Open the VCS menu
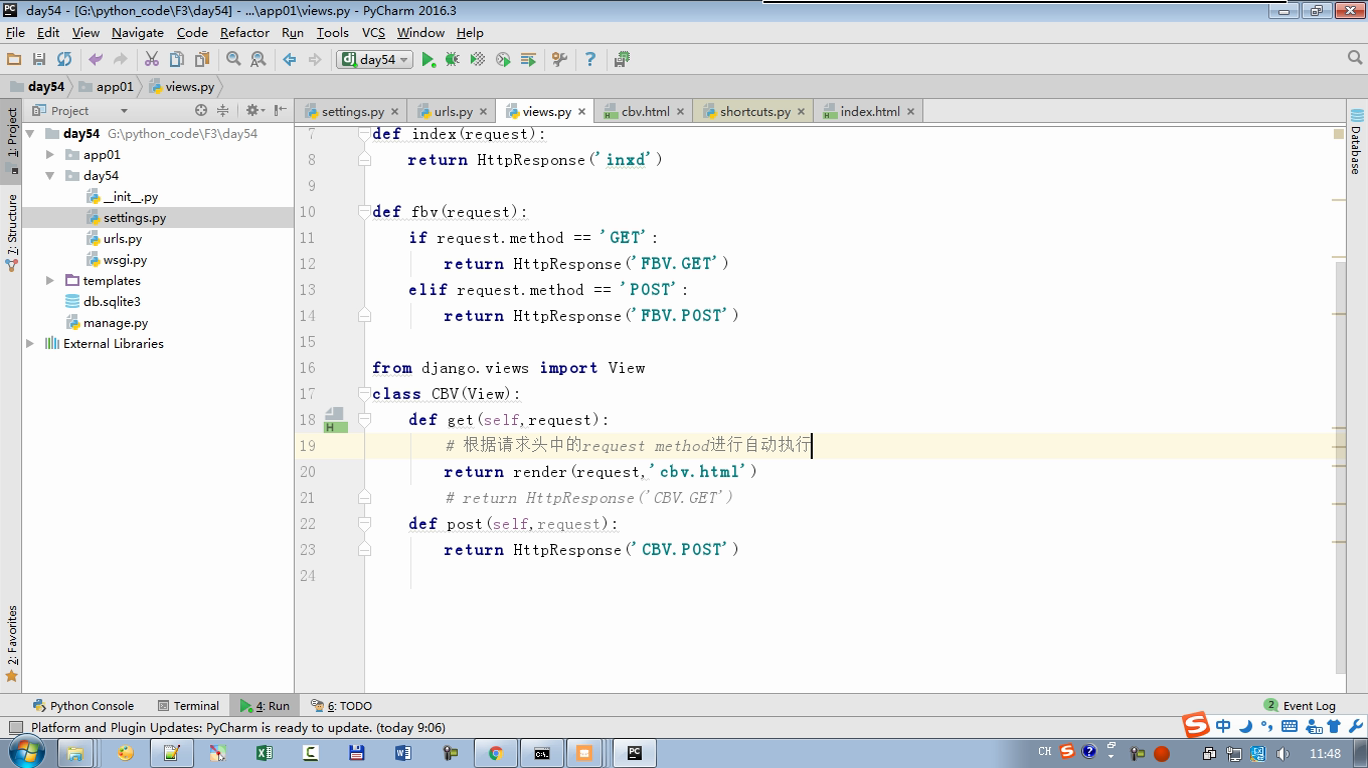 373,33
